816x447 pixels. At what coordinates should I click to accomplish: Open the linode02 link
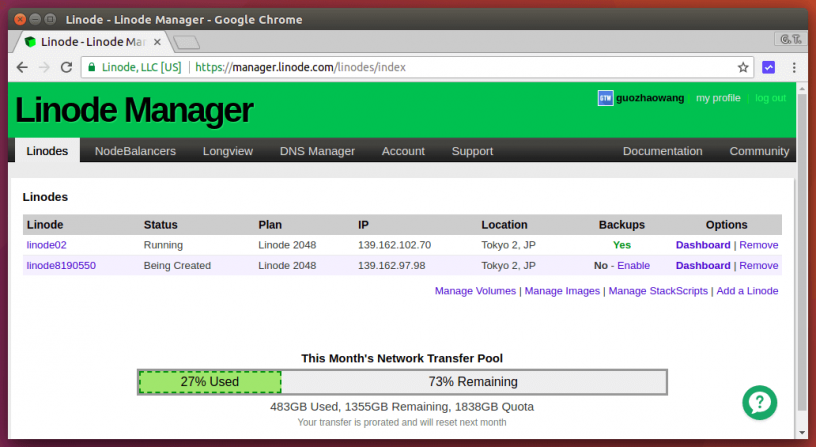coord(46,245)
